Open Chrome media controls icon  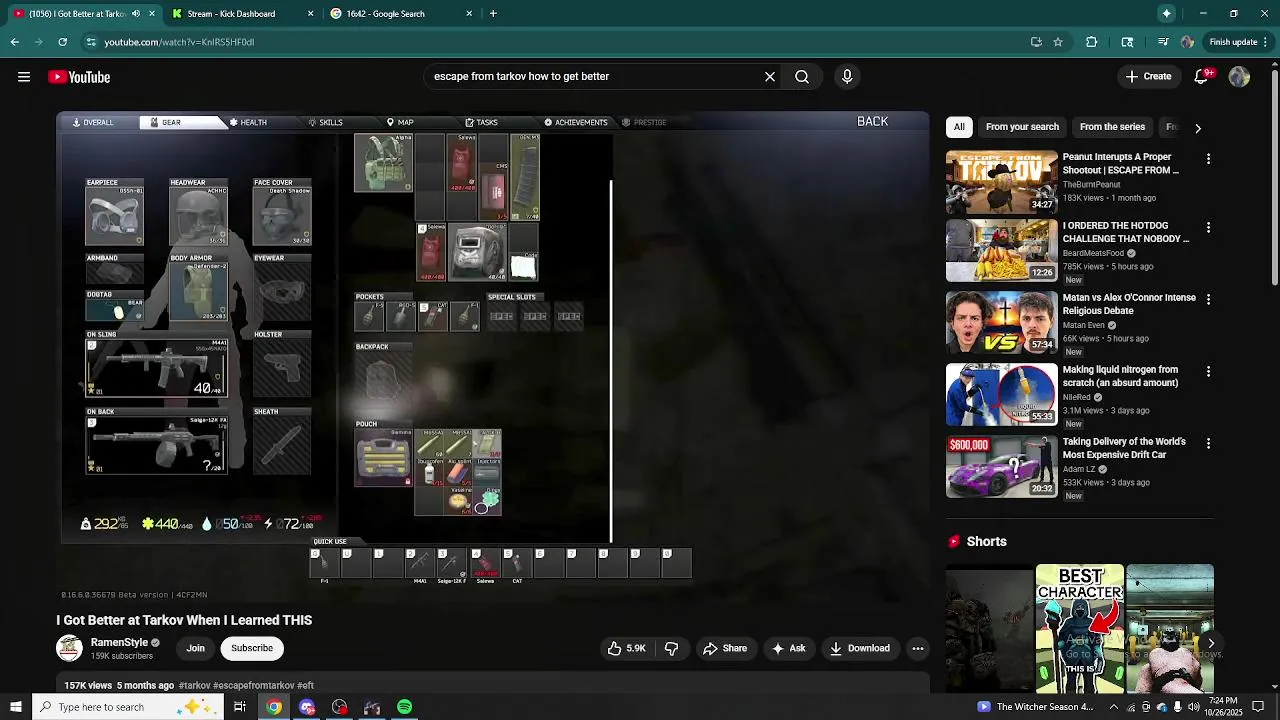(1163, 42)
